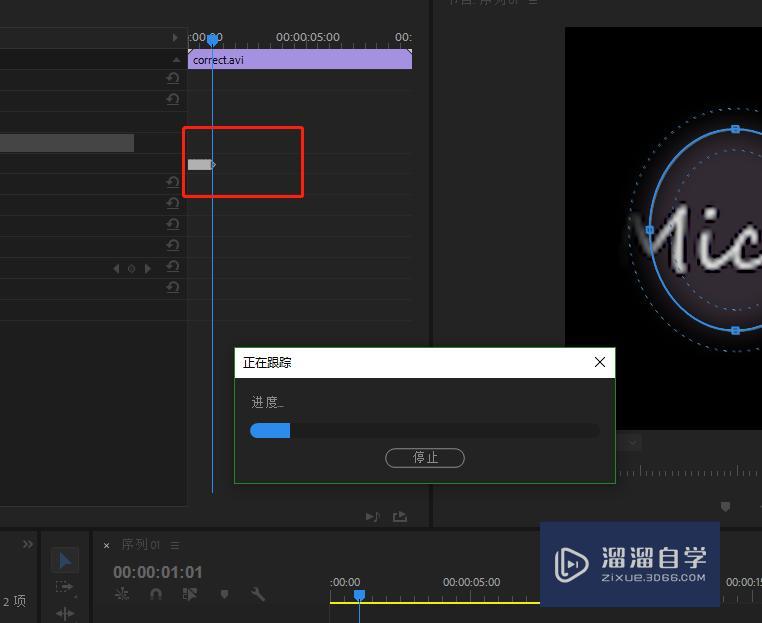Viewport: 762px width, 623px height.
Task: Click the 00:00:05:00 sequence ruler mark
Action: tap(471, 582)
